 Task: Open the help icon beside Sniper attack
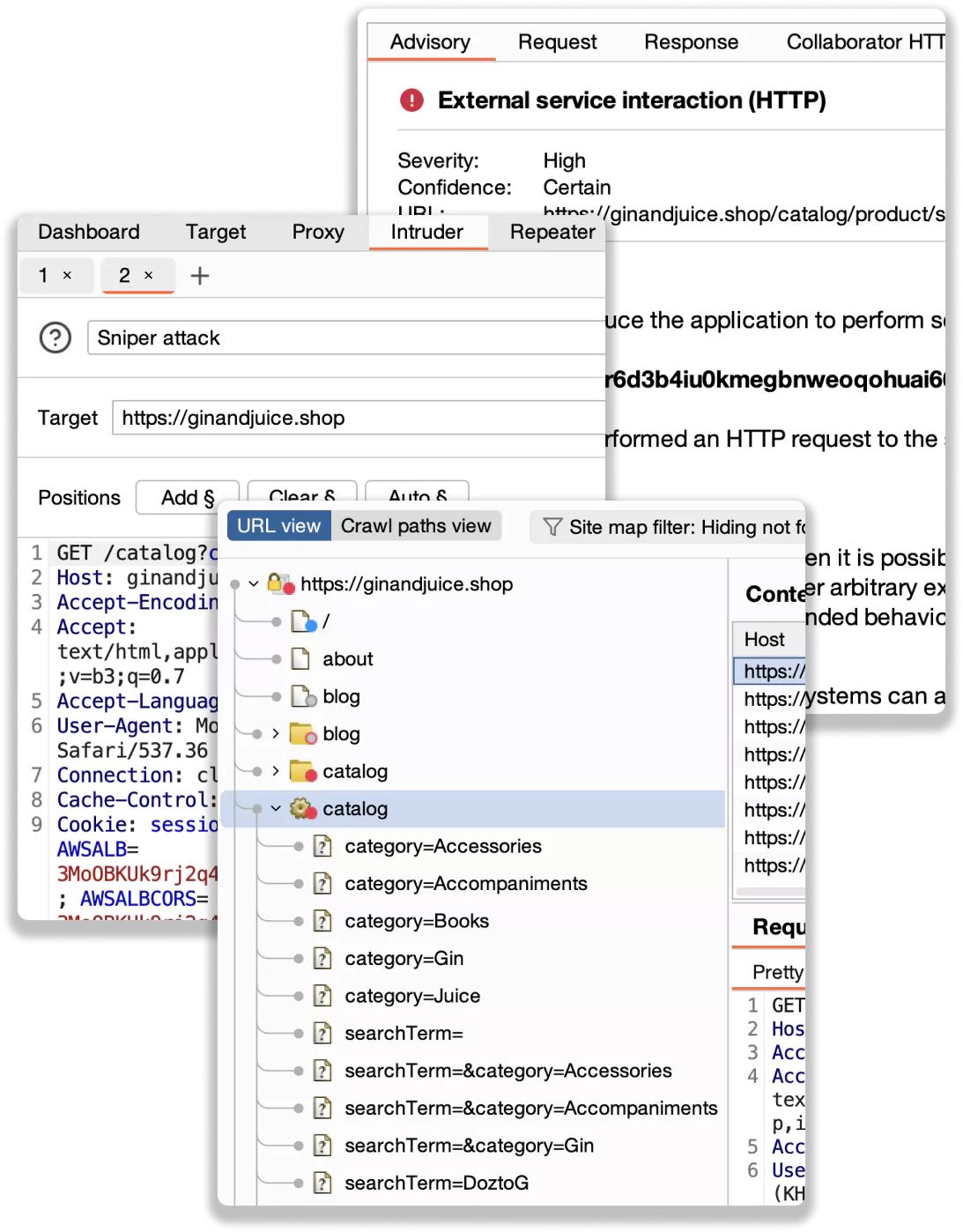(56, 338)
